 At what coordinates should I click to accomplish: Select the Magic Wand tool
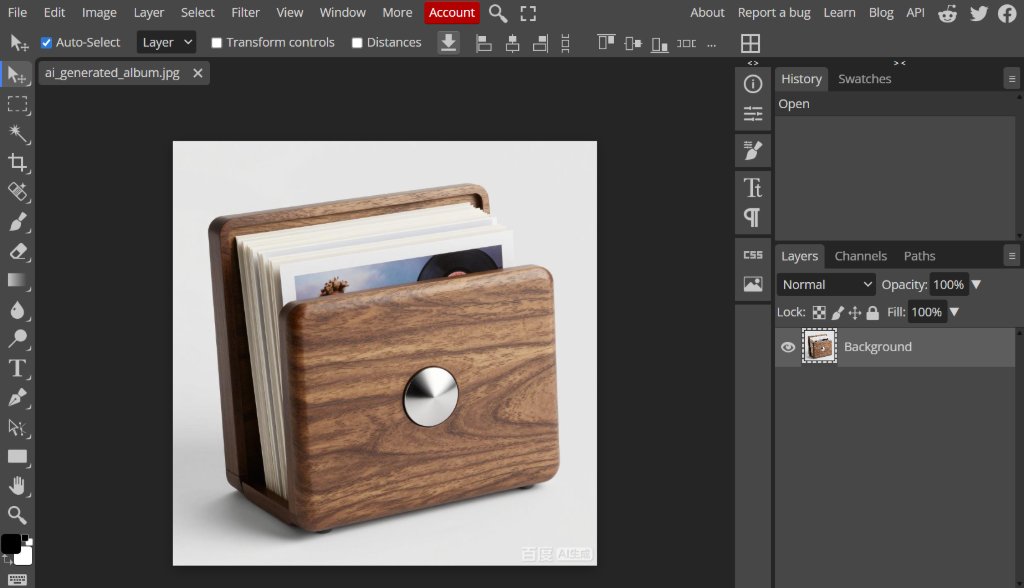click(17, 133)
